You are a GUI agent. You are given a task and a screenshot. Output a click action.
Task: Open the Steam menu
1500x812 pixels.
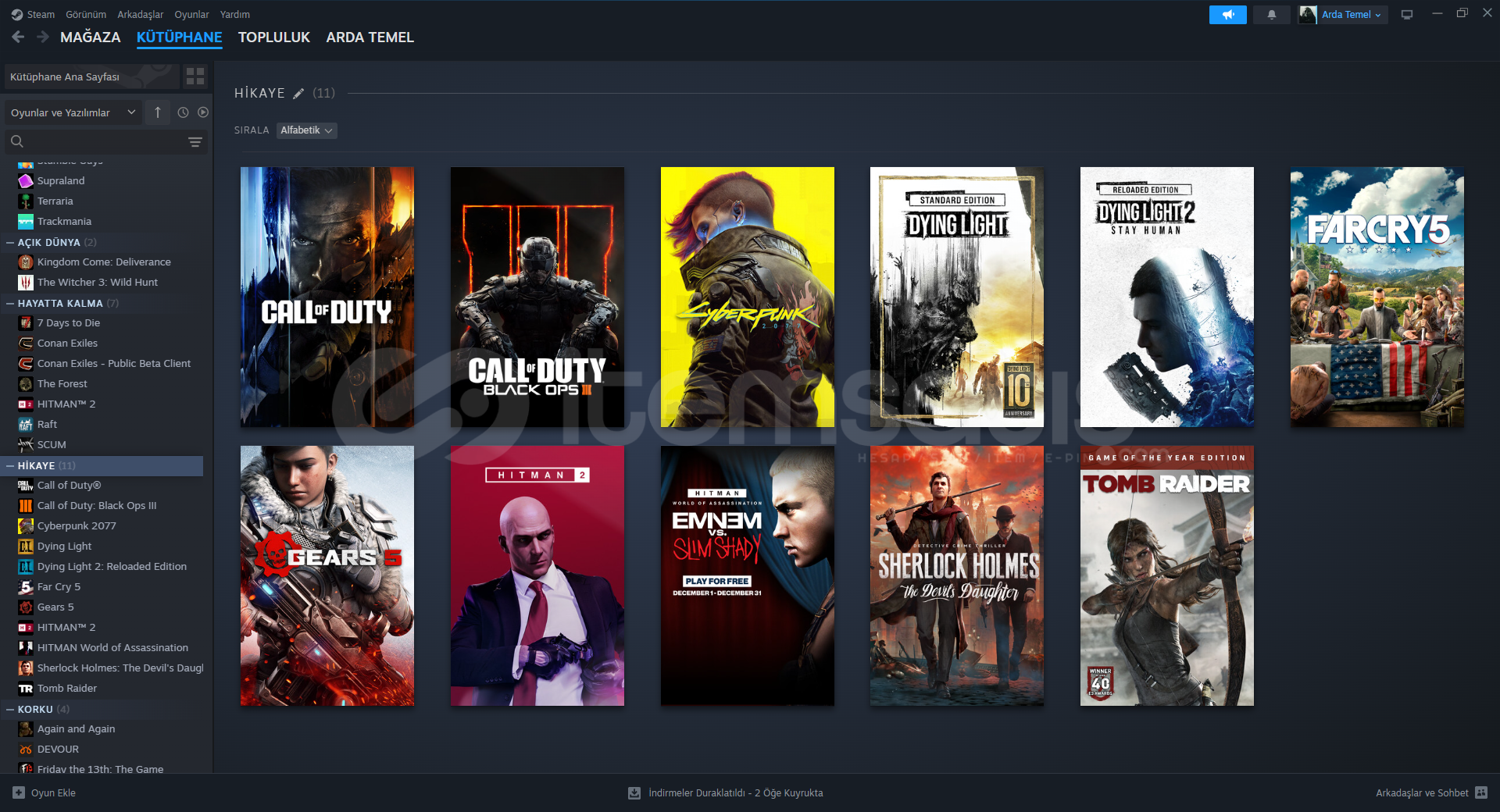tap(41, 14)
